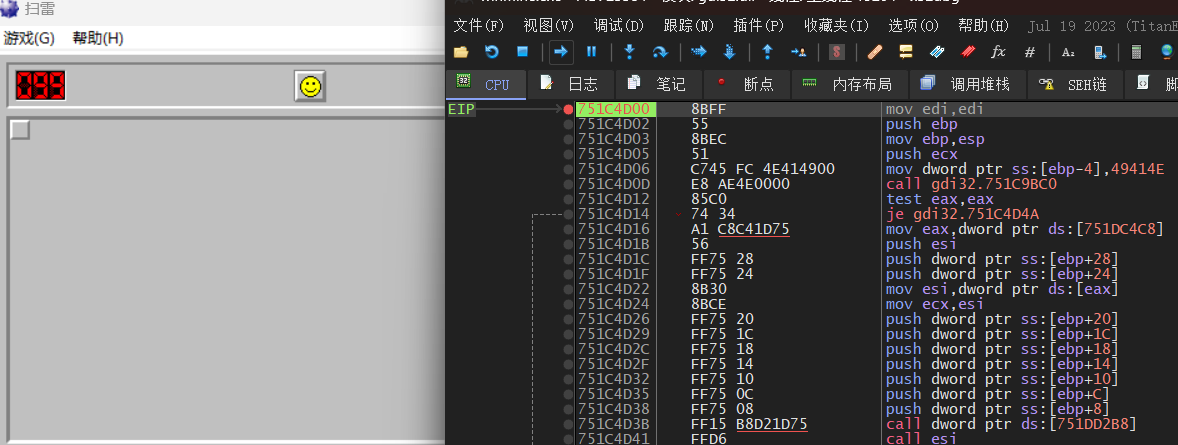Image resolution: width=1178 pixels, height=445 pixels.
Task: Open the calculator tool
Action: (1136, 52)
